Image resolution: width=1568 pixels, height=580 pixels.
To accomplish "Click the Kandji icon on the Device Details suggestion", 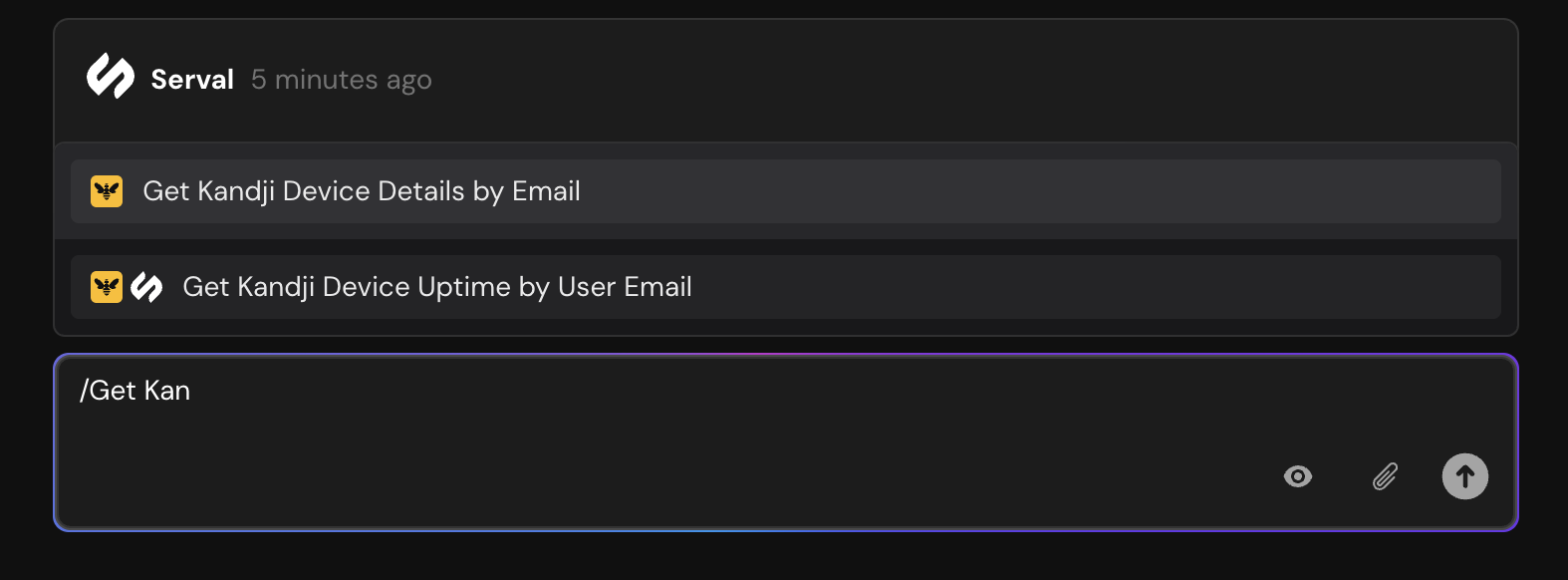I will pos(107,191).
